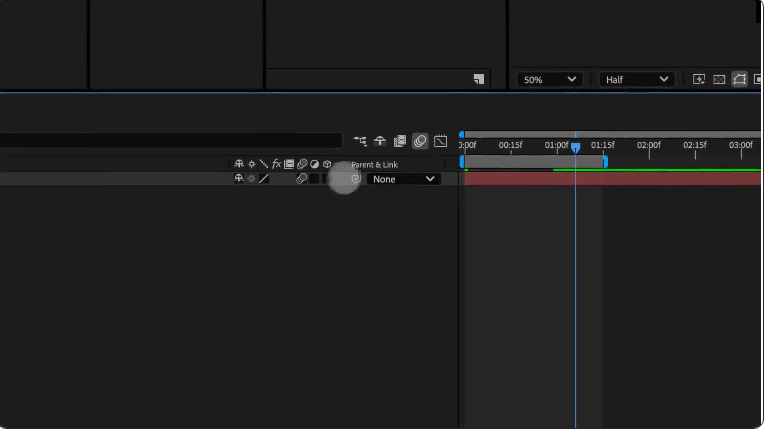Open the 50% magnification dropdown

(550, 80)
